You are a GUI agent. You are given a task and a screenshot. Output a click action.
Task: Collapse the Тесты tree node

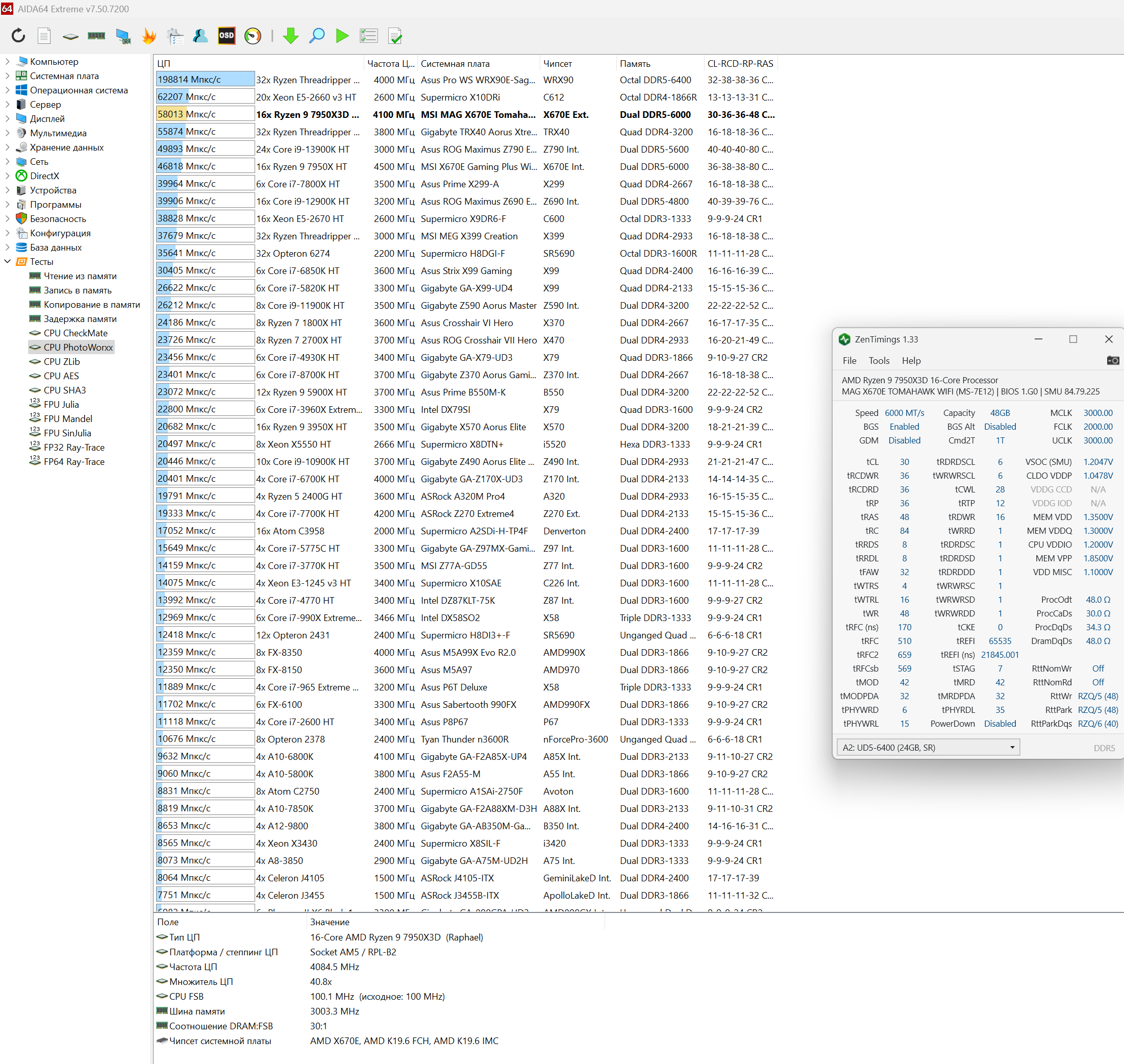coord(7,261)
